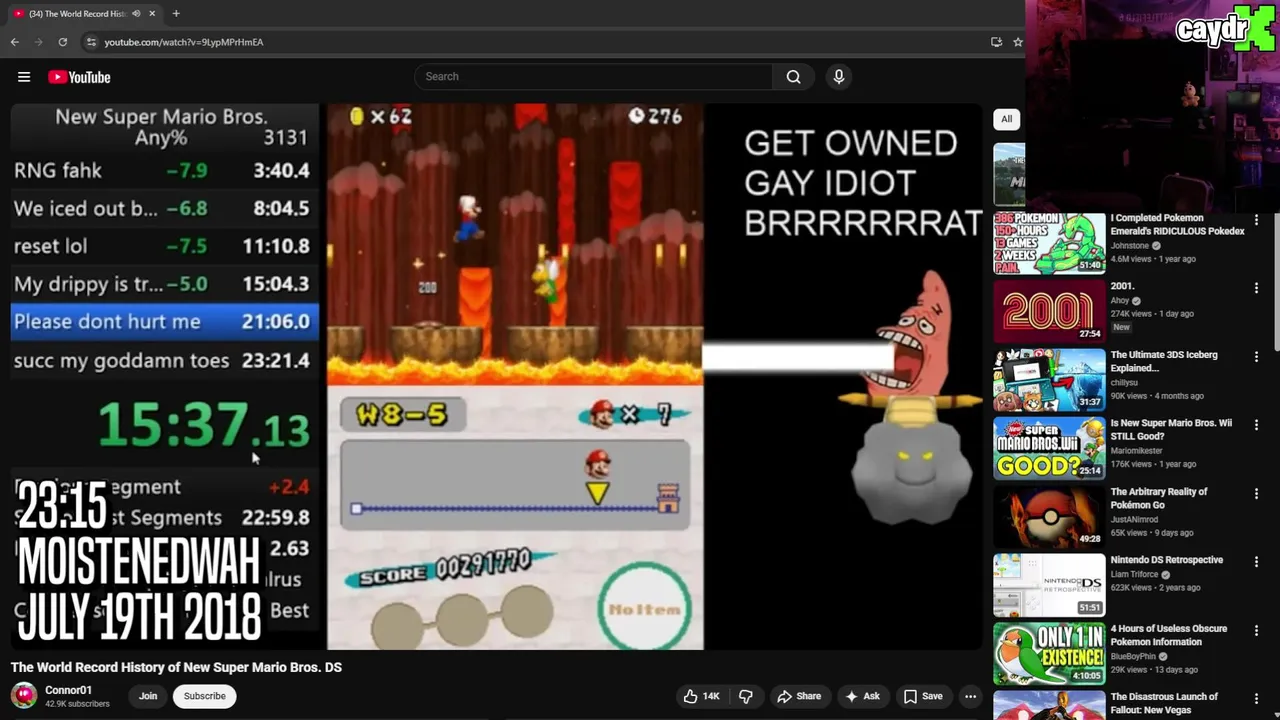Open title 'The Arbitrary Reality of Pokémon Go'
Screen dimensions: 1280x720
[x=1159, y=498]
